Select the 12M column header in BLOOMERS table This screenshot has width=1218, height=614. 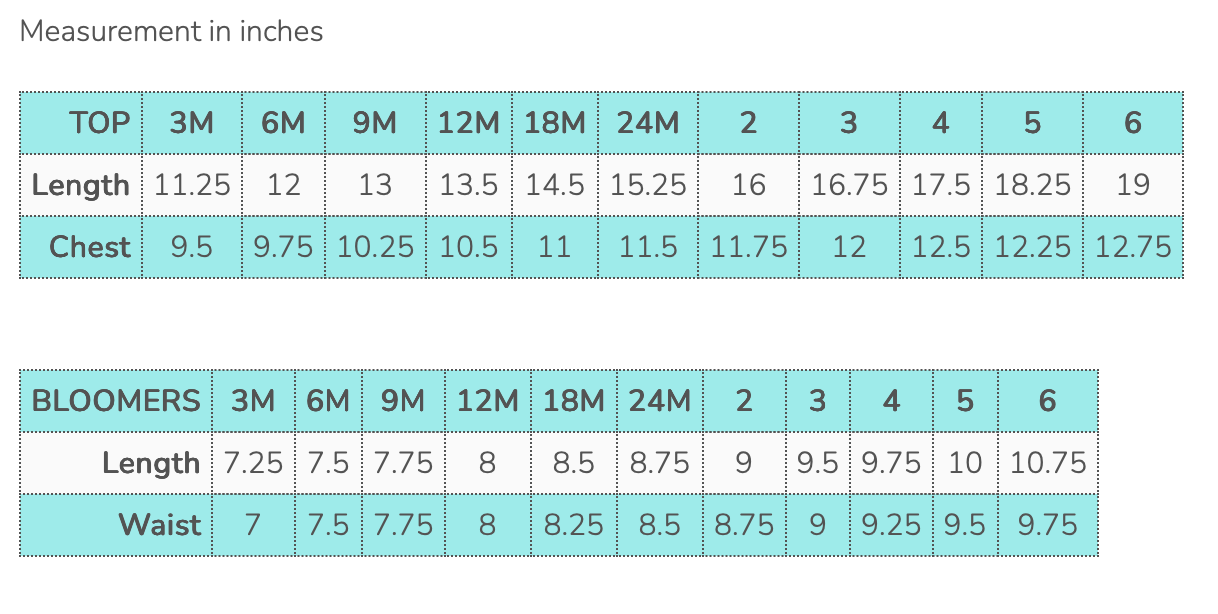[488, 401]
